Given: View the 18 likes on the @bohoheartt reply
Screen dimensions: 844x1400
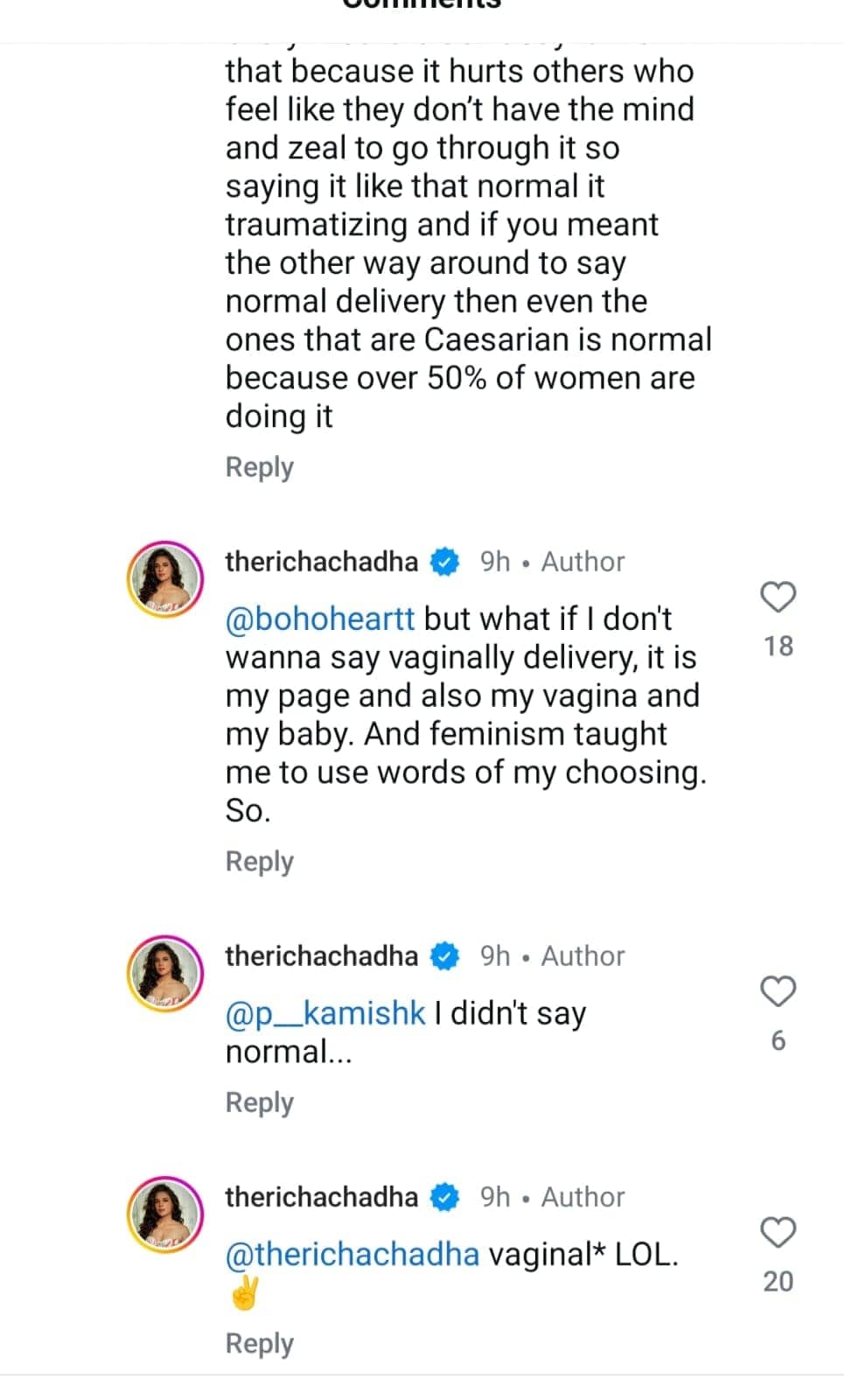Looking at the screenshot, I should tap(778, 647).
